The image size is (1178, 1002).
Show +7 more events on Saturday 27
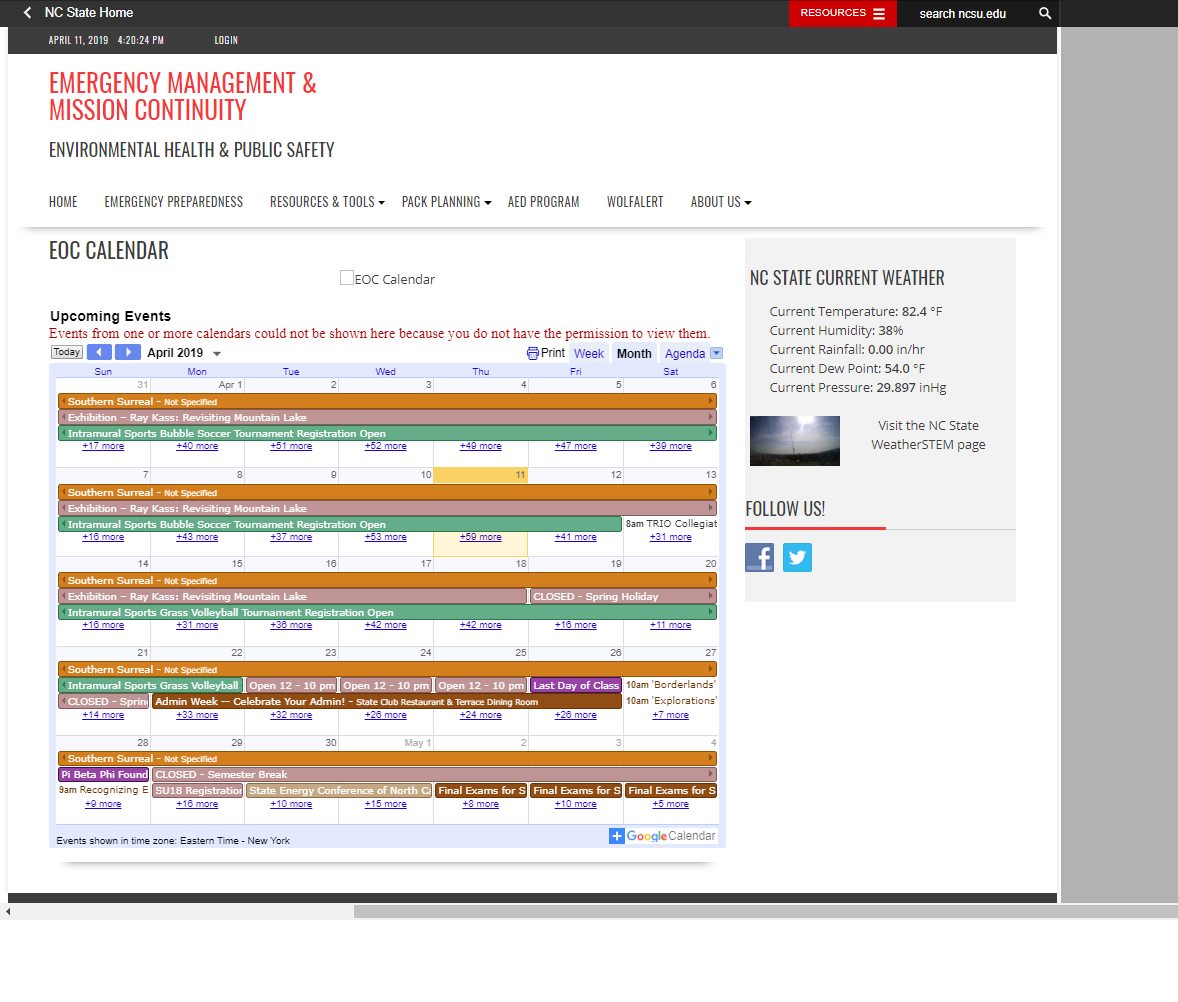(671, 715)
